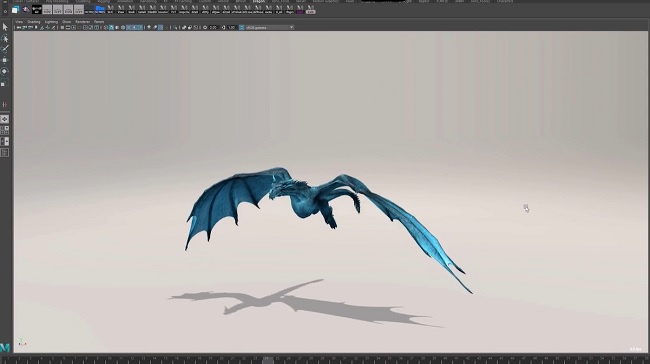Switch to four-view panel layout
This screenshot has height=364, width=650.
point(5,131)
